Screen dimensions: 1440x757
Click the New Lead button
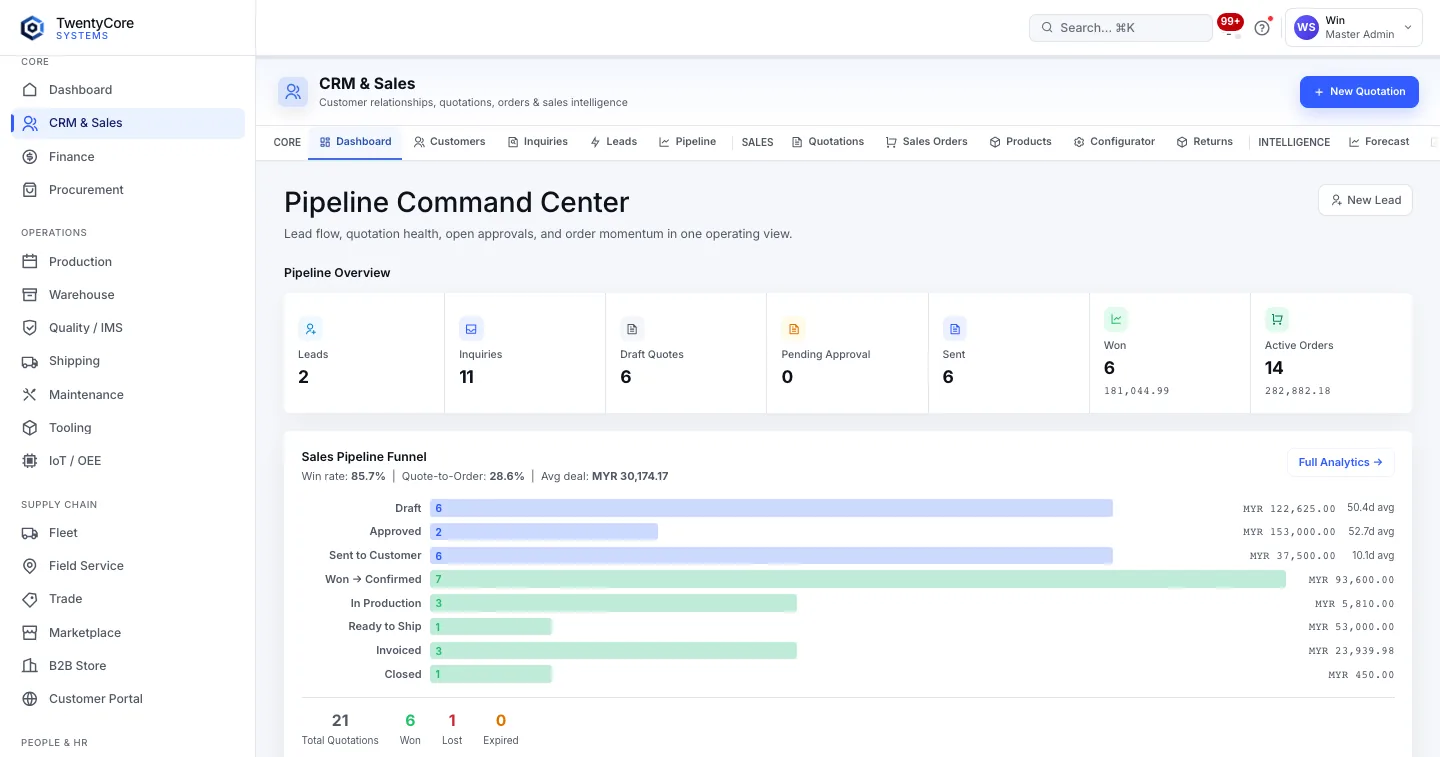tap(1365, 200)
